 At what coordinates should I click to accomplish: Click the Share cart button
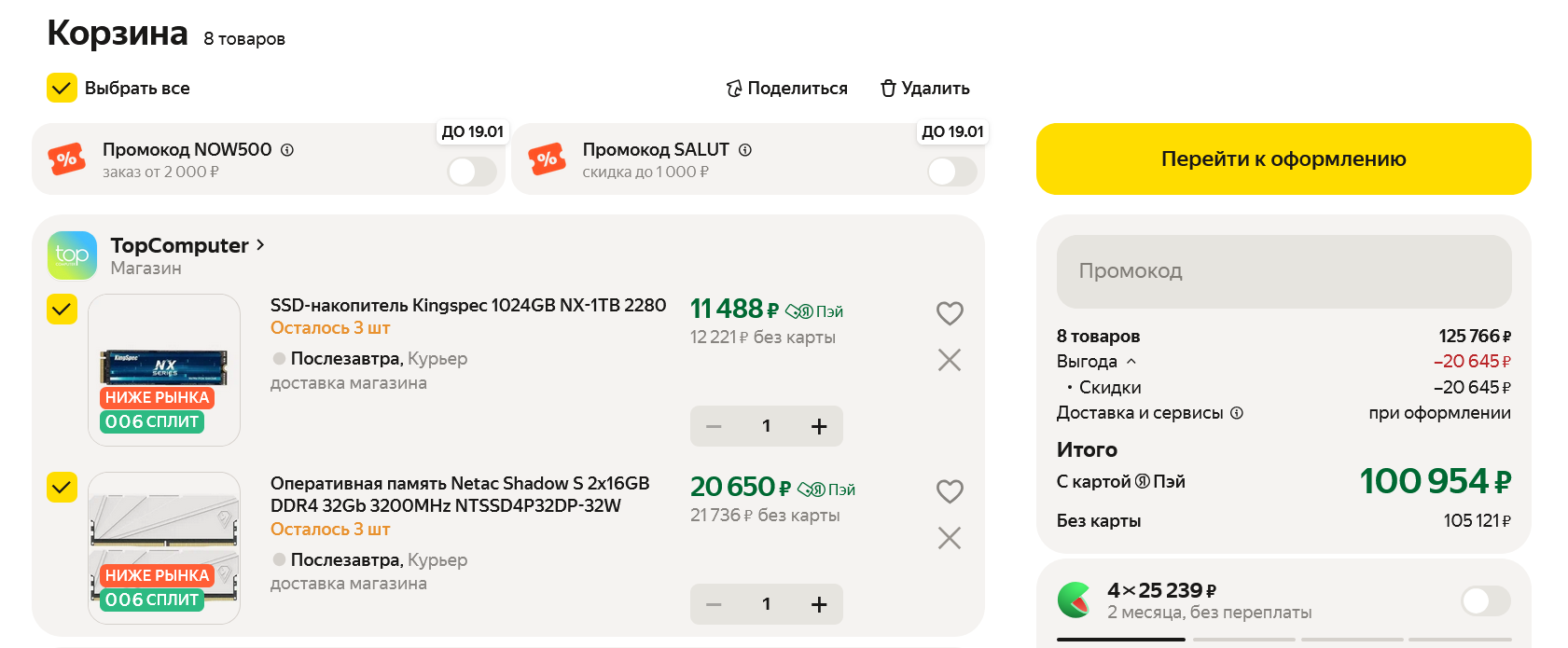787,89
